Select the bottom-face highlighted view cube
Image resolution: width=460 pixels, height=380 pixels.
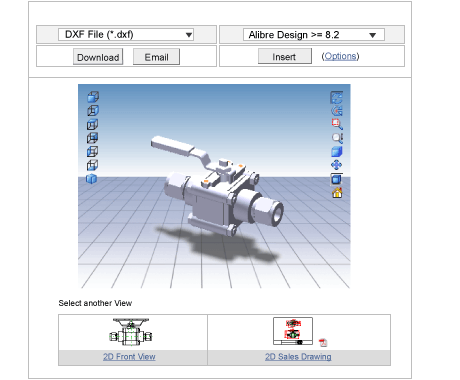pos(92,165)
